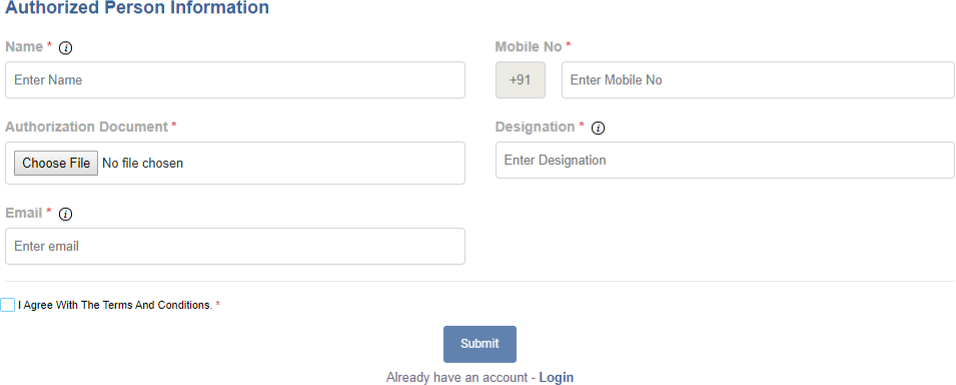Click the info icon beside Name label
Image resolution: width=956 pixels, height=385 pixels.
tap(65, 48)
